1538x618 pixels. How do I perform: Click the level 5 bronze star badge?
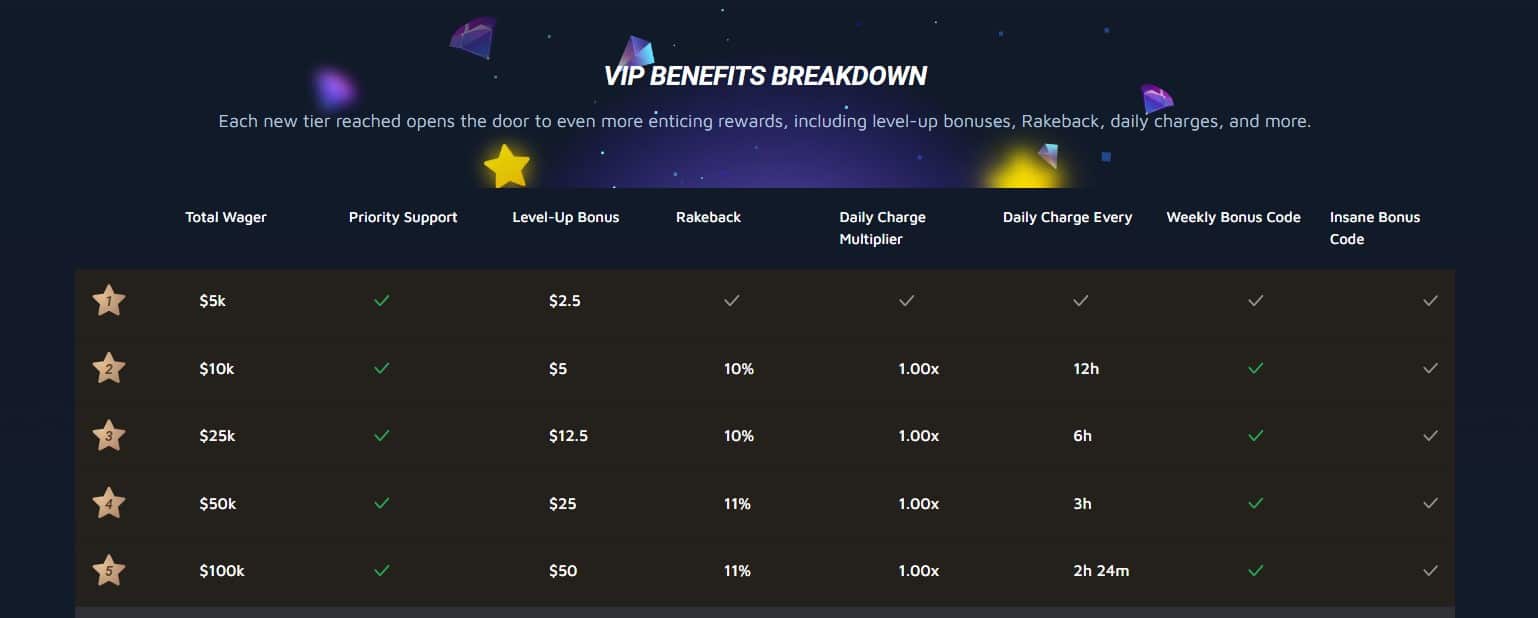coord(108,571)
